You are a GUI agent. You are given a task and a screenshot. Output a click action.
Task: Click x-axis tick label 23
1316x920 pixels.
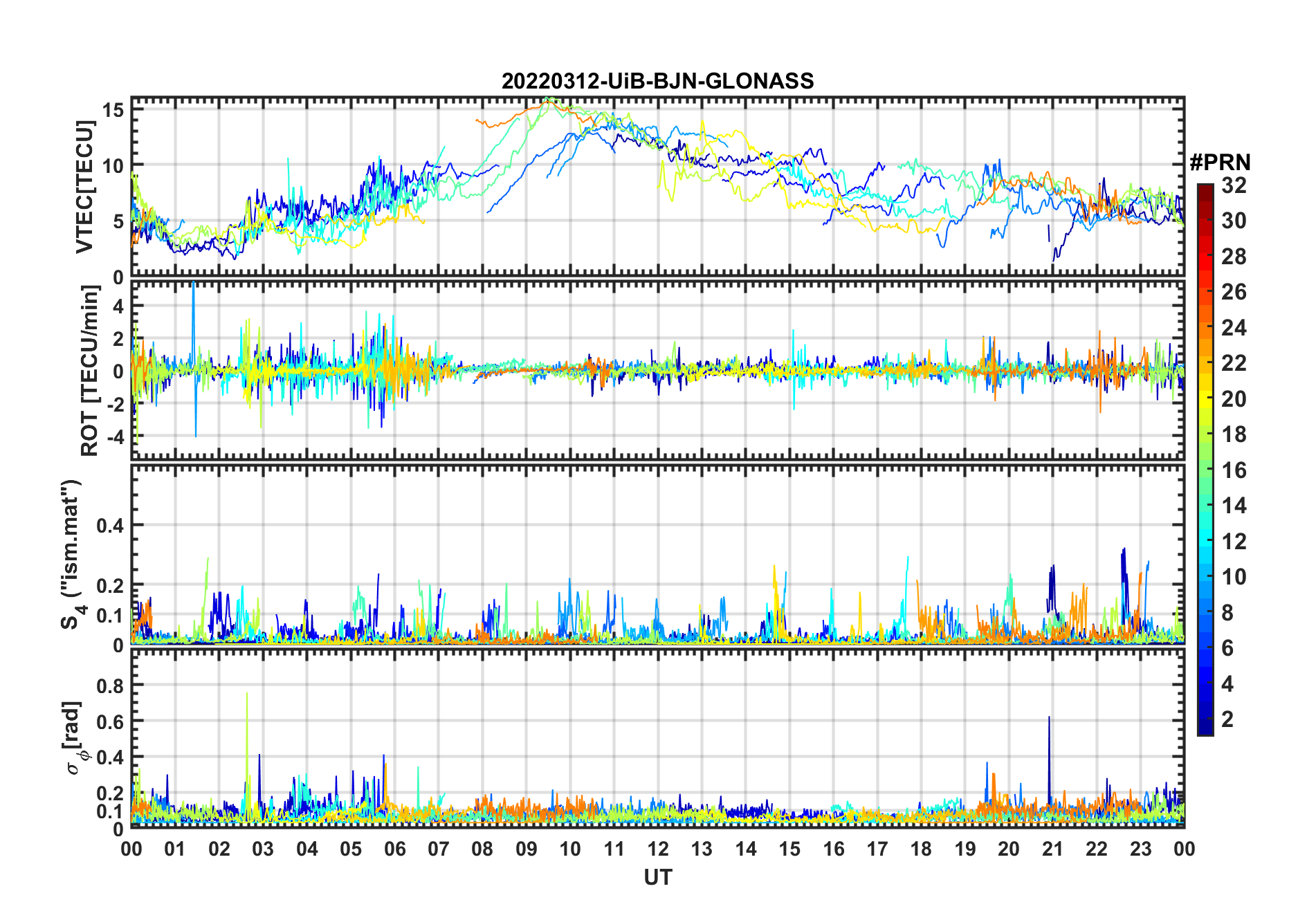(x=1140, y=849)
